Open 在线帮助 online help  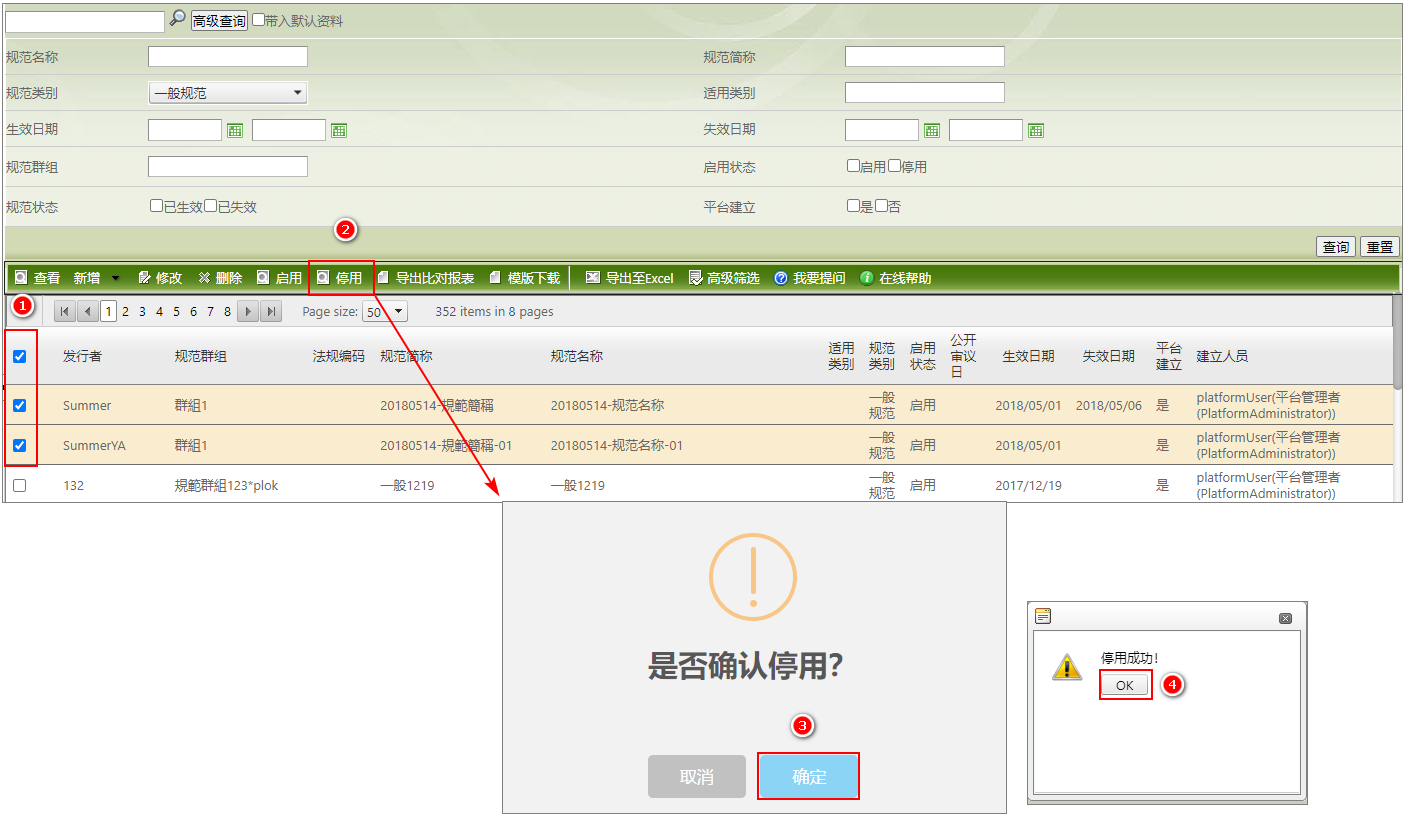(895, 278)
